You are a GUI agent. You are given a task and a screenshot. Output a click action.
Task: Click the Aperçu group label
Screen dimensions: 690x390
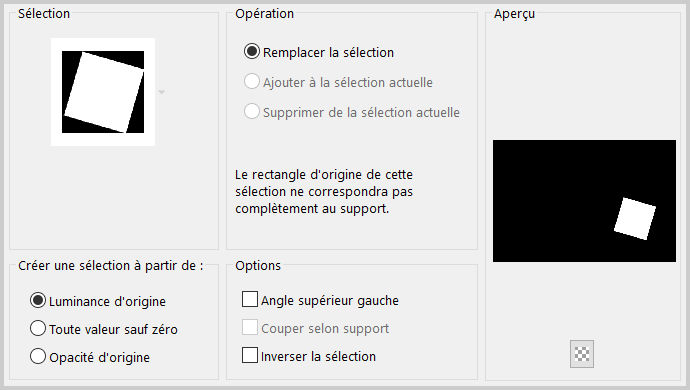click(x=514, y=14)
